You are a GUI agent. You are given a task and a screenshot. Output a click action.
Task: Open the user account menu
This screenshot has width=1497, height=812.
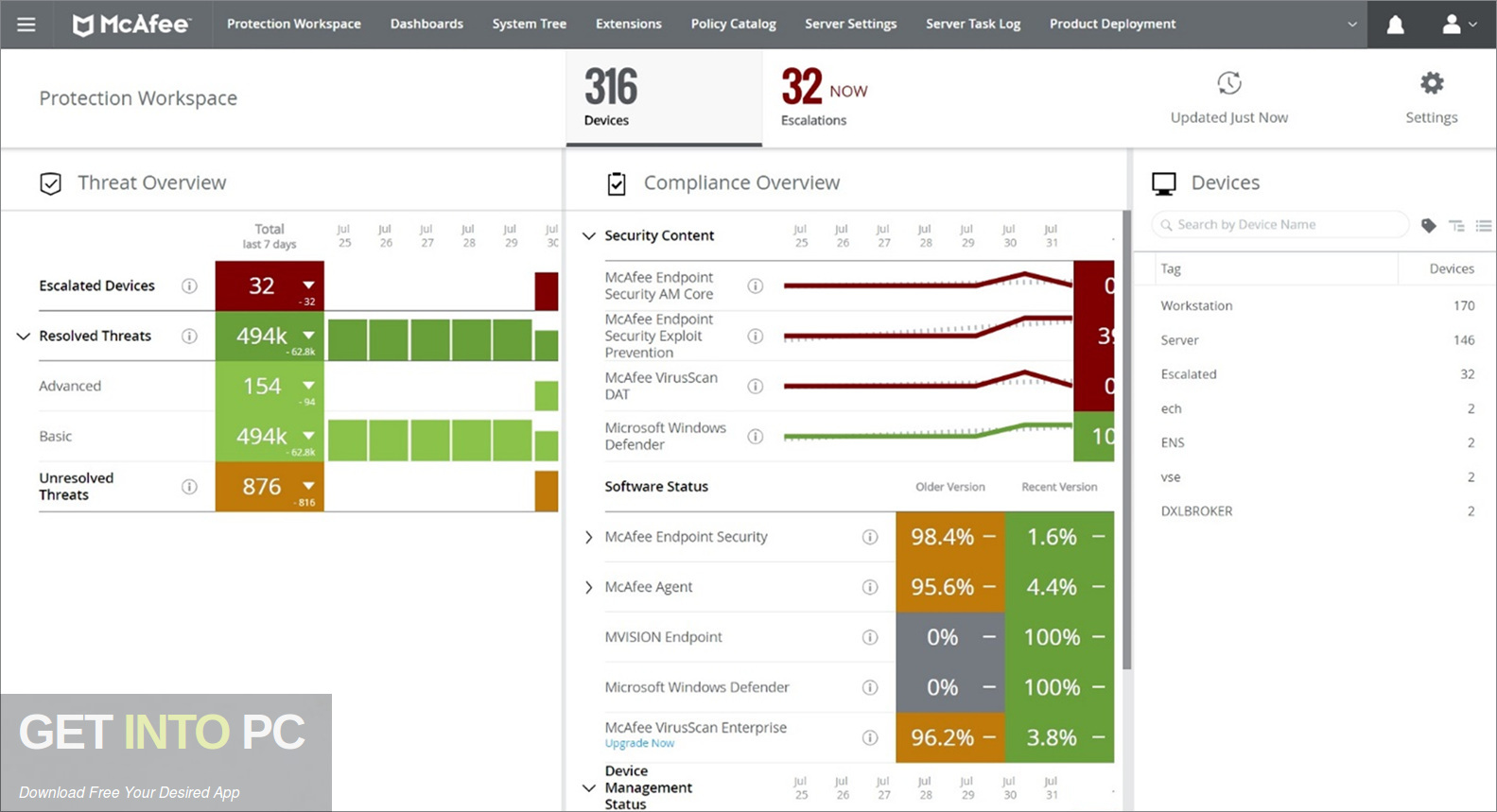[1459, 25]
